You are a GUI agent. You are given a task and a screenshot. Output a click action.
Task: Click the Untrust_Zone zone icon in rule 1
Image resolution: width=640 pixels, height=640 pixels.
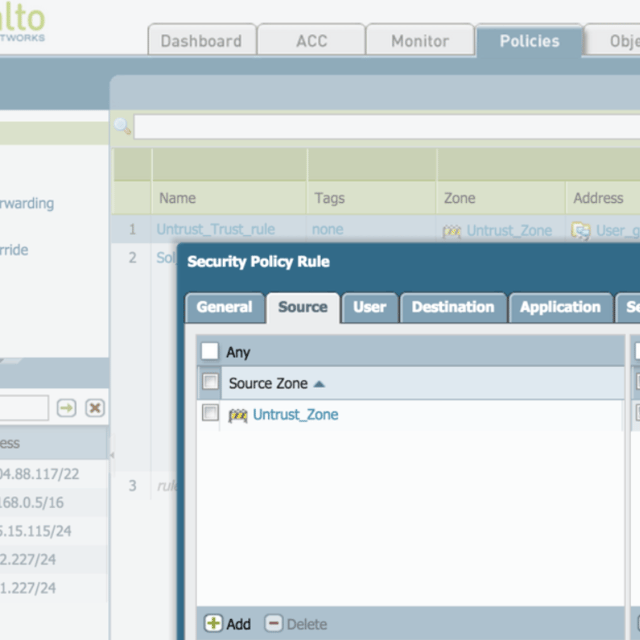pyautogui.click(x=452, y=231)
